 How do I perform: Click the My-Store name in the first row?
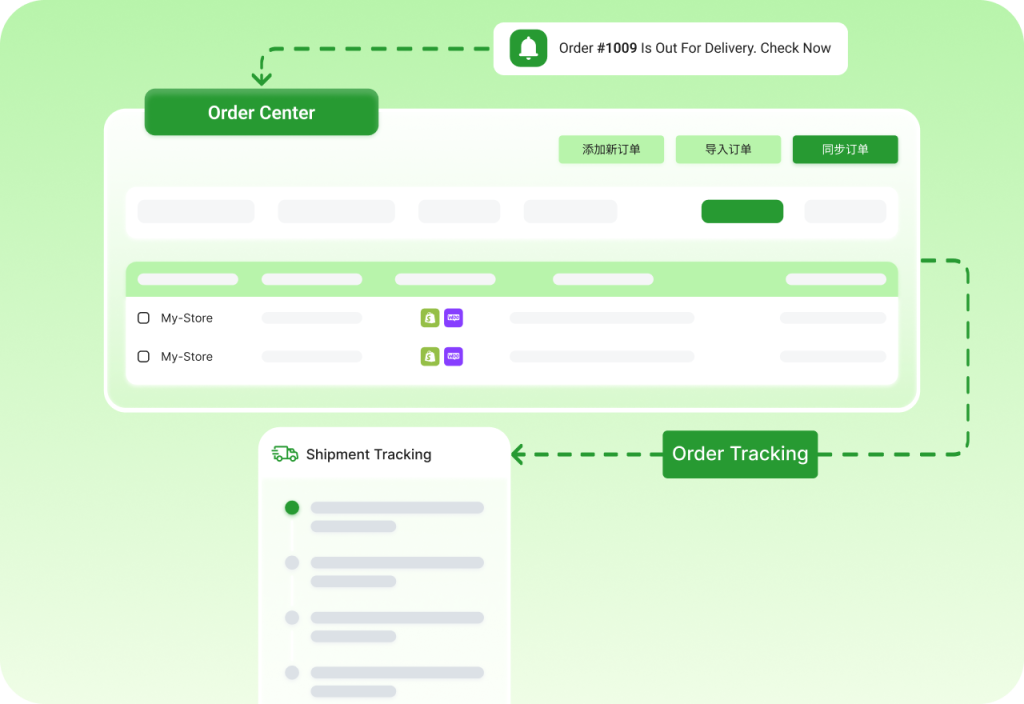187,318
